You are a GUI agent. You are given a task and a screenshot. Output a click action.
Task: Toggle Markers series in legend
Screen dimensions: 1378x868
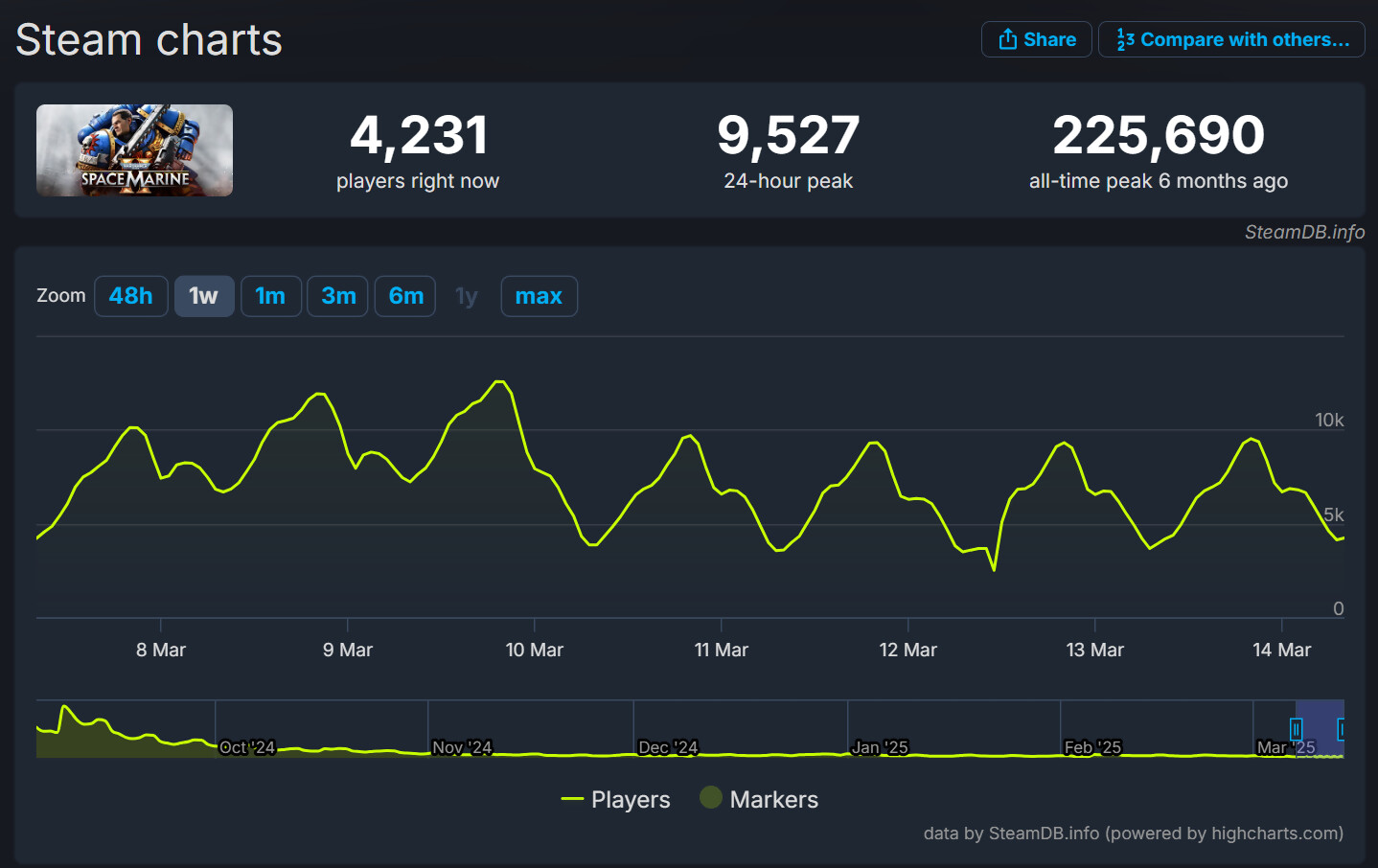click(x=759, y=799)
